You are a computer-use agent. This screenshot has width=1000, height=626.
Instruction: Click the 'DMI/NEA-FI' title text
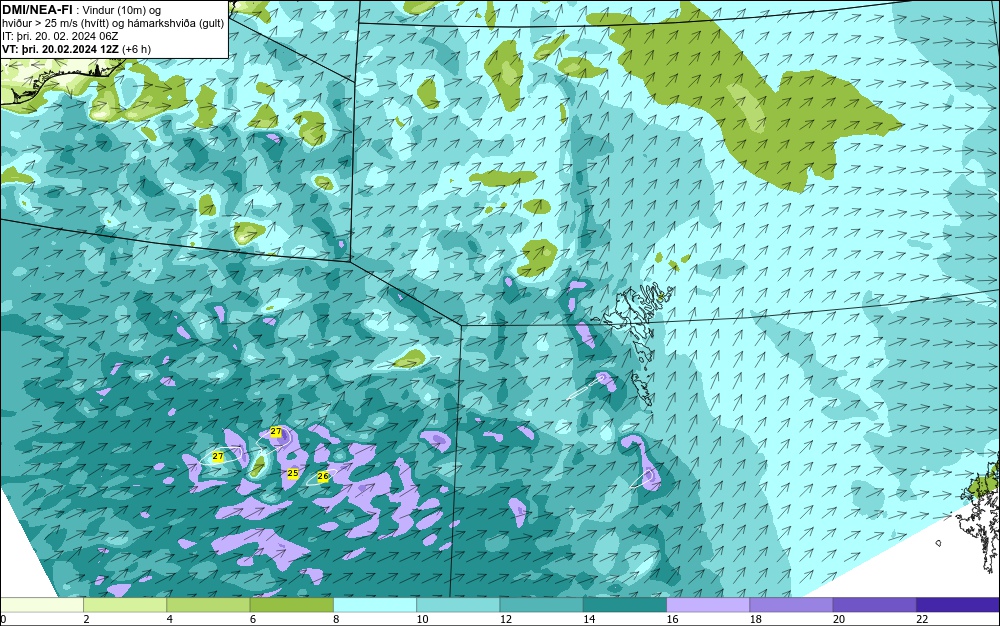point(37,9)
